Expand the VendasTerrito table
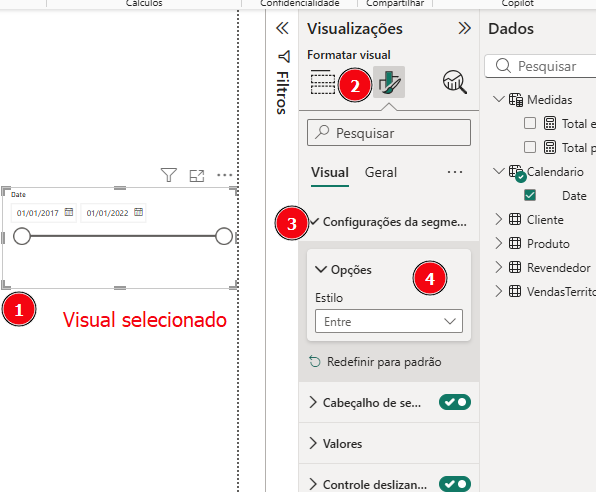The width and height of the screenshot is (596, 492). tap(499, 291)
